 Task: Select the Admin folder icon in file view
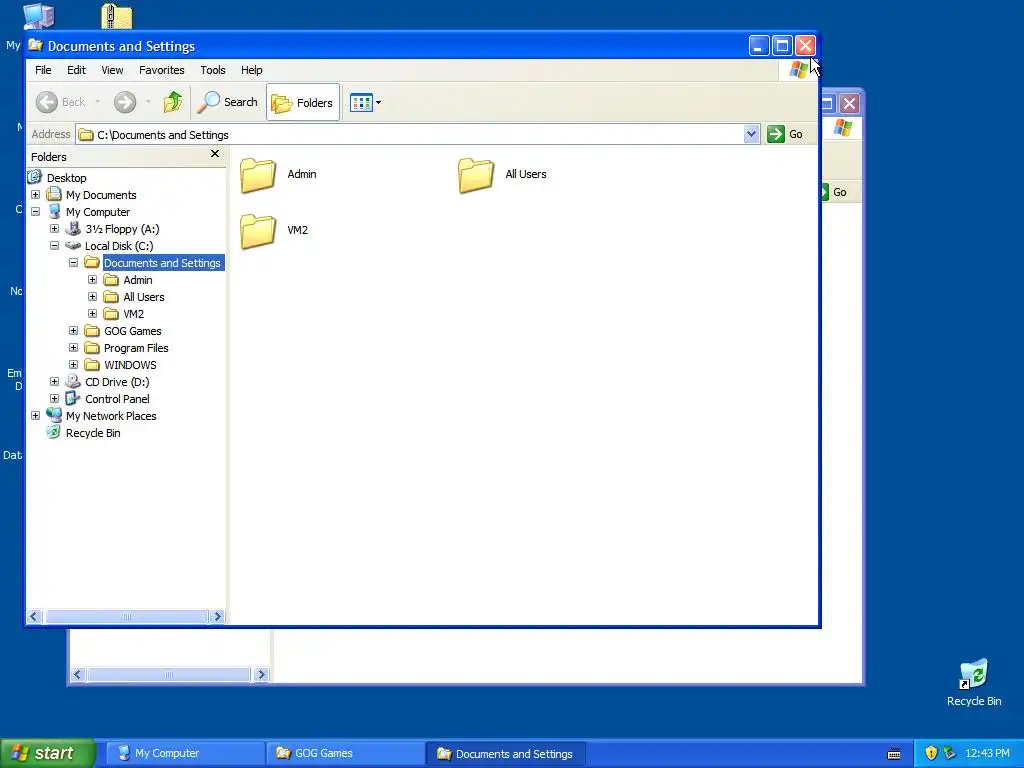pyautogui.click(x=258, y=175)
